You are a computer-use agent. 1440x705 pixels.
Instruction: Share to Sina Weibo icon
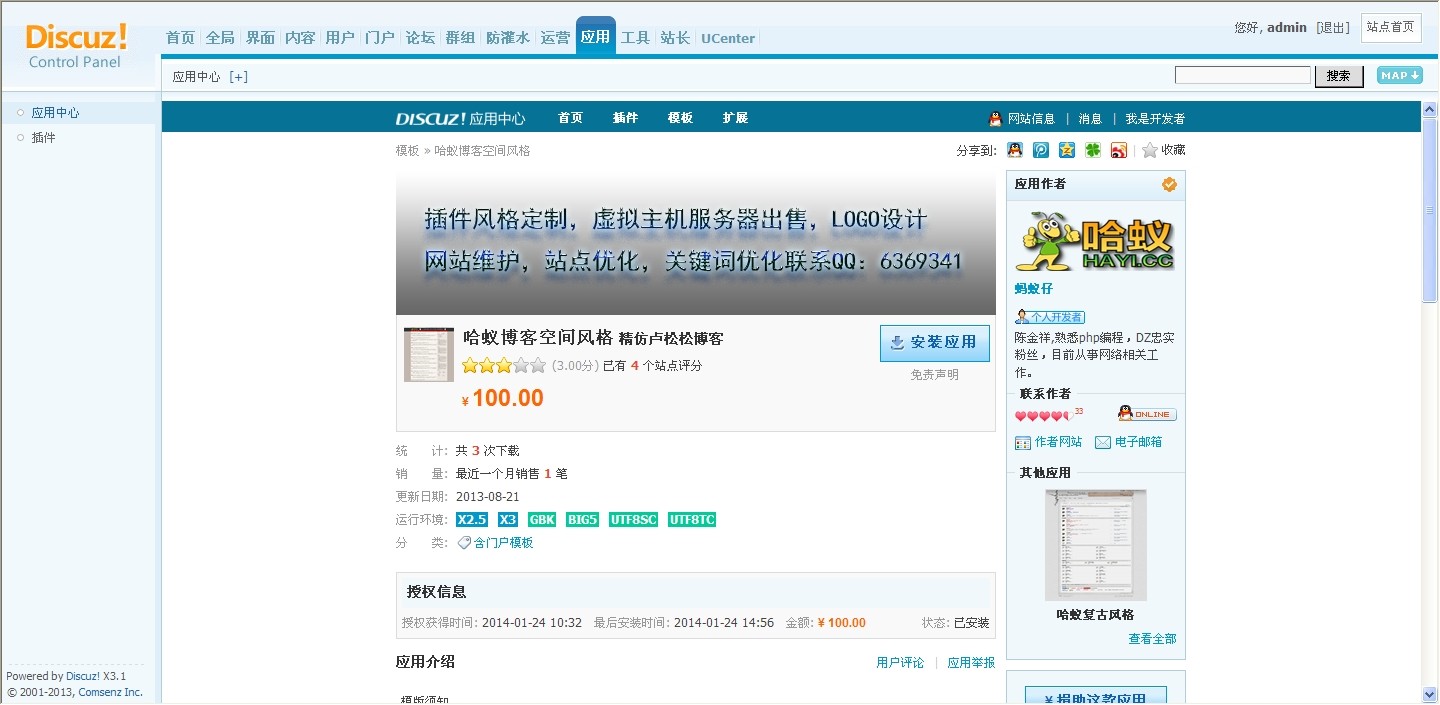[1119, 150]
